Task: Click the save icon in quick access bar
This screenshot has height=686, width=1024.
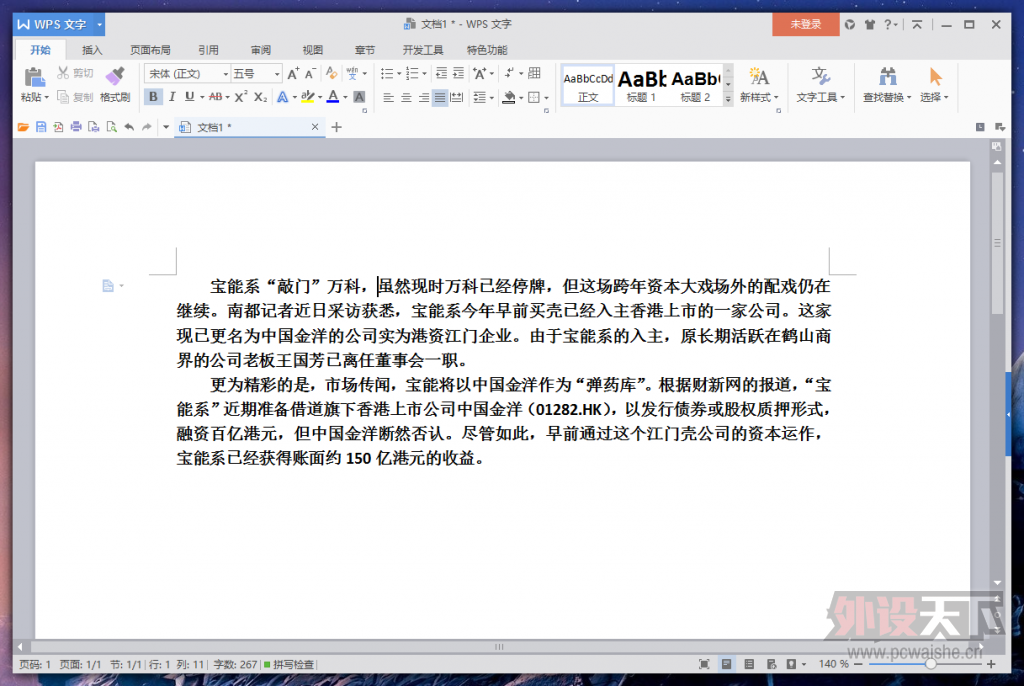Action: pyautogui.click(x=41, y=127)
